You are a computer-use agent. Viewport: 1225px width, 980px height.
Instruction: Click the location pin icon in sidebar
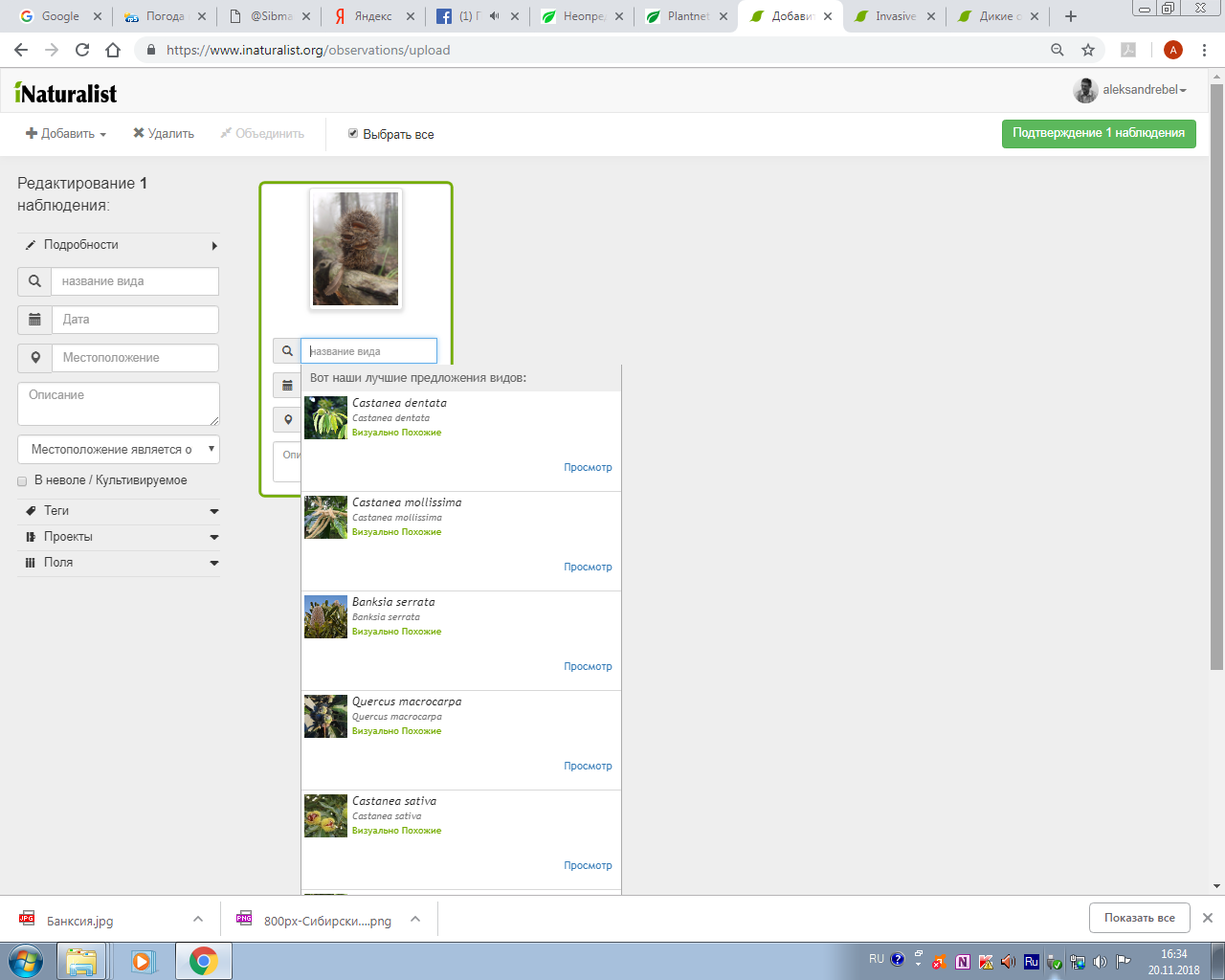point(34,358)
